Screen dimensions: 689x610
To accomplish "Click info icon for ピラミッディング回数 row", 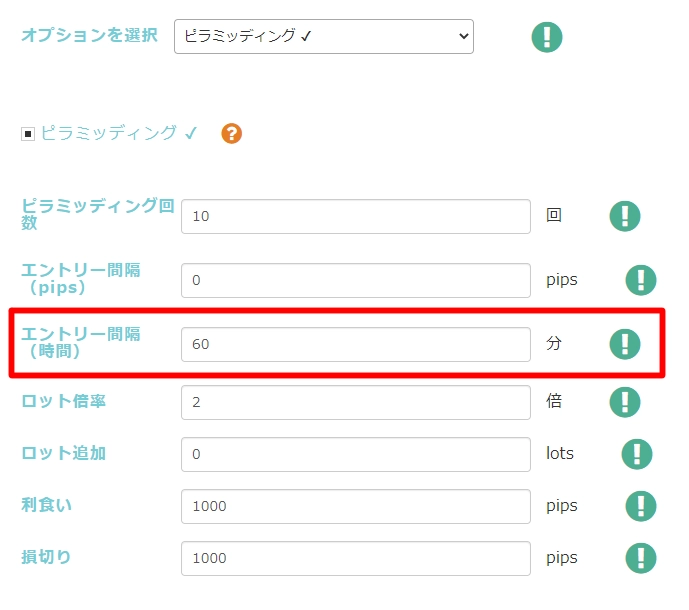I will pyautogui.click(x=625, y=216).
